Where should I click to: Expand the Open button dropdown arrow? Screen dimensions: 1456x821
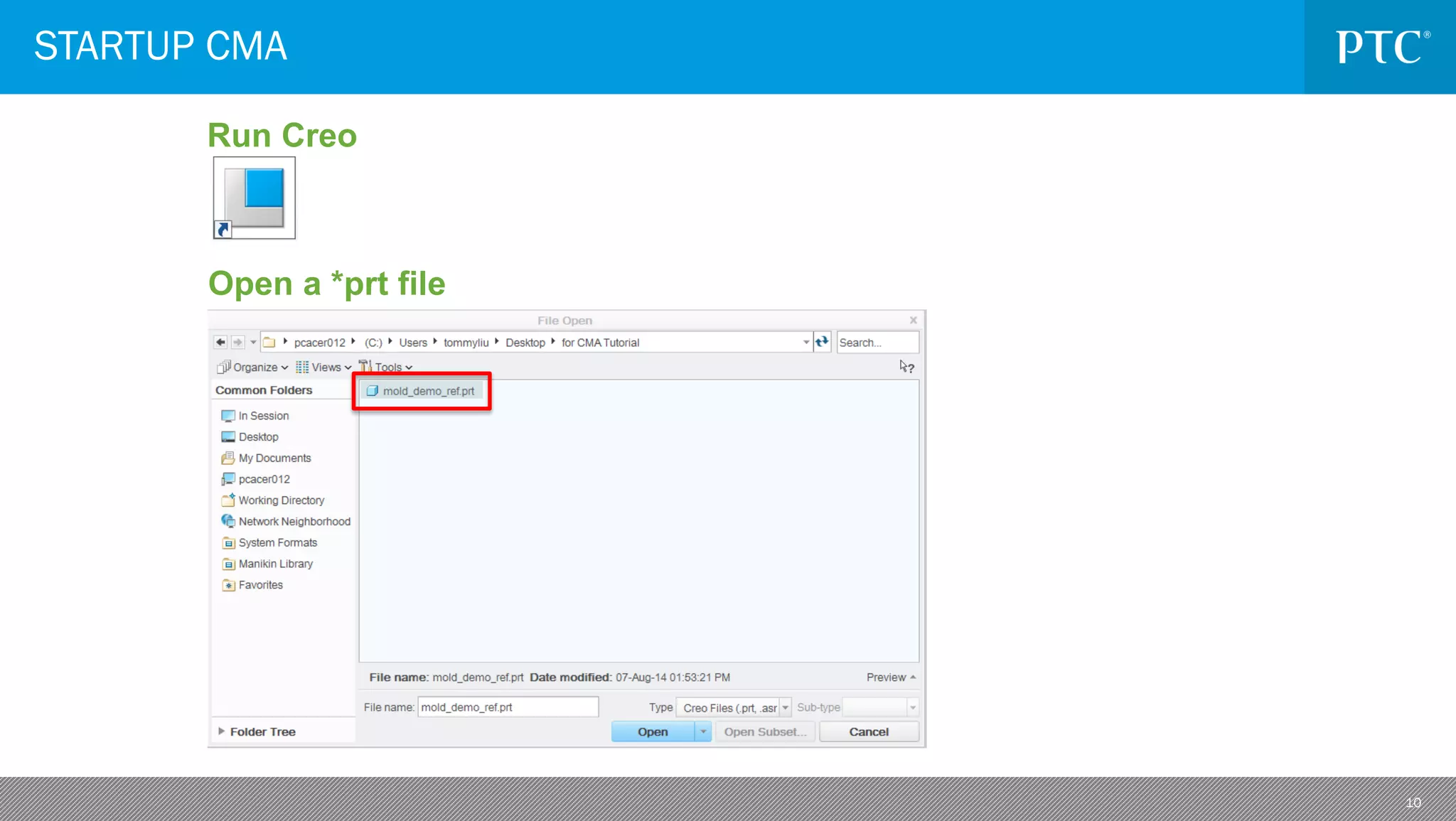703,731
